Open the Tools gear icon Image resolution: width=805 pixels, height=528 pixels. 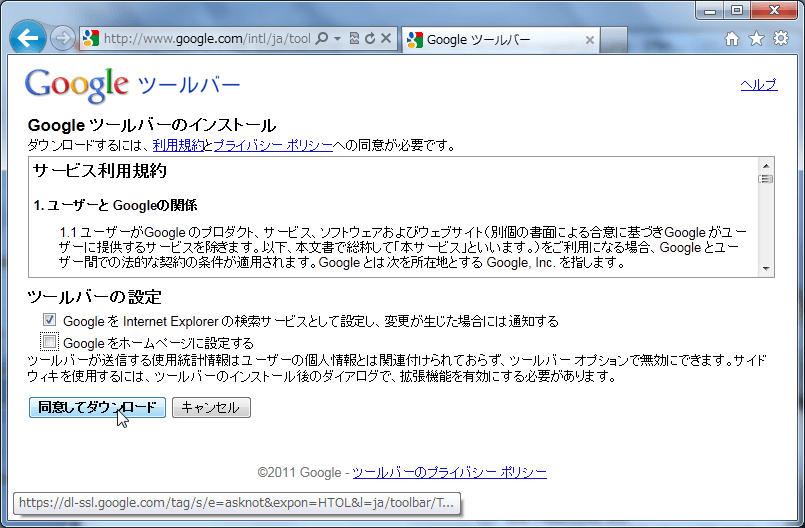point(781,39)
